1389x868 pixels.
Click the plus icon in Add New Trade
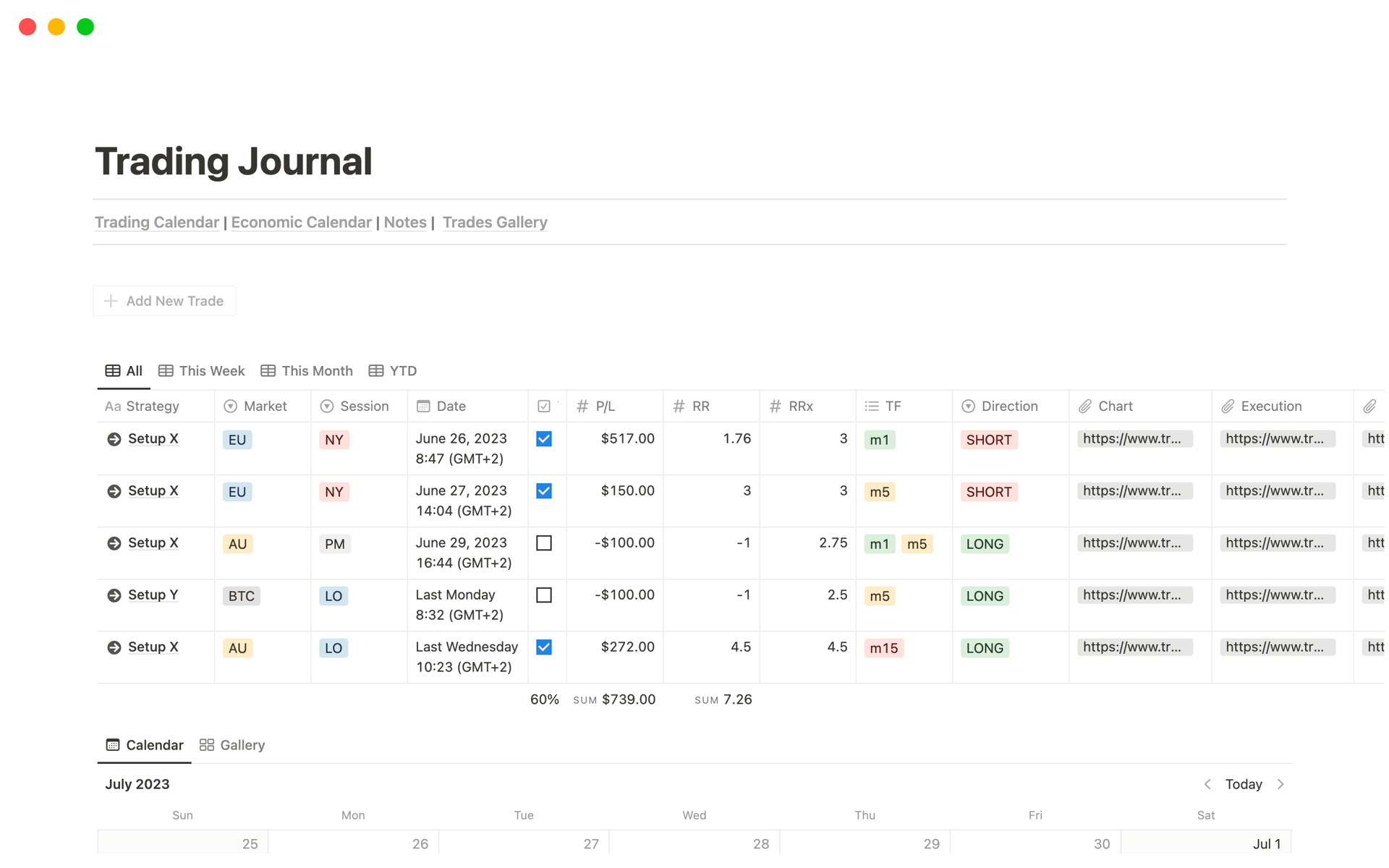pos(111,301)
